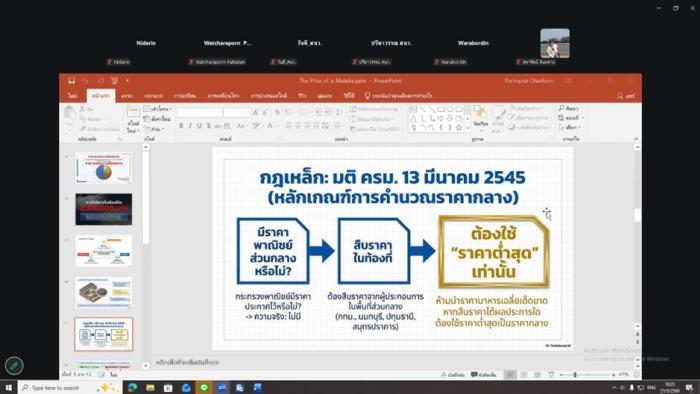The height and width of the screenshot is (394, 700).
Task: Switch to the Animations ribbon tab
Action: (x=223, y=95)
